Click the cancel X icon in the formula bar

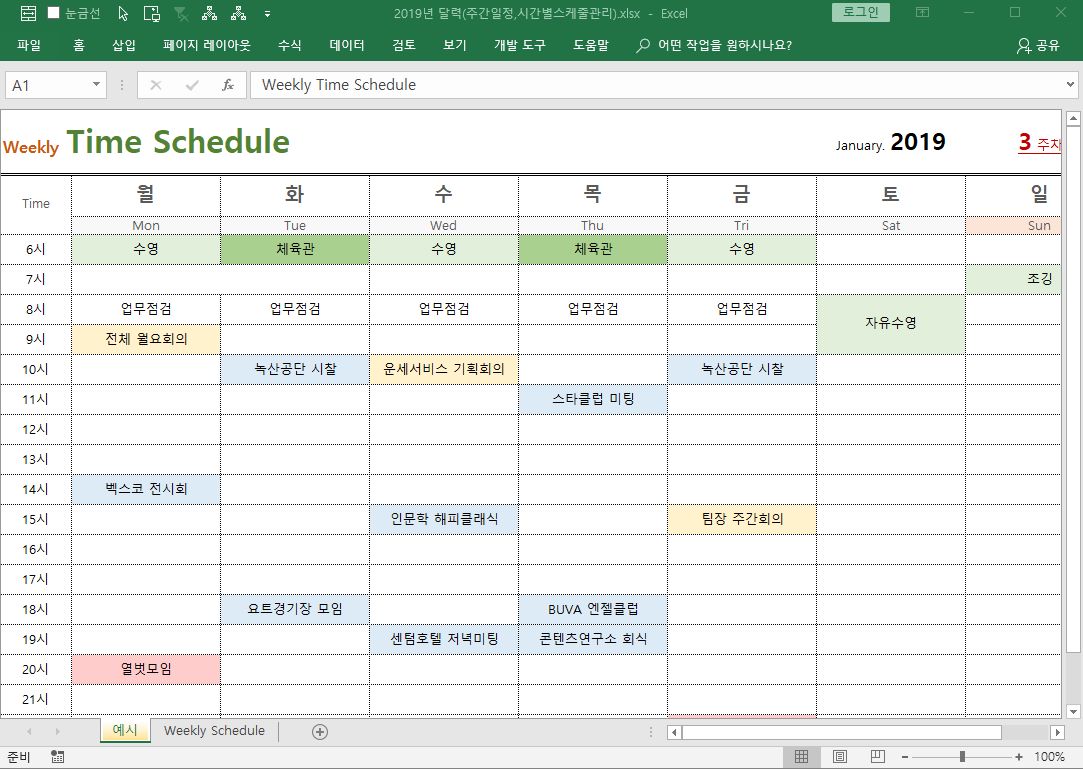(x=155, y=85)
